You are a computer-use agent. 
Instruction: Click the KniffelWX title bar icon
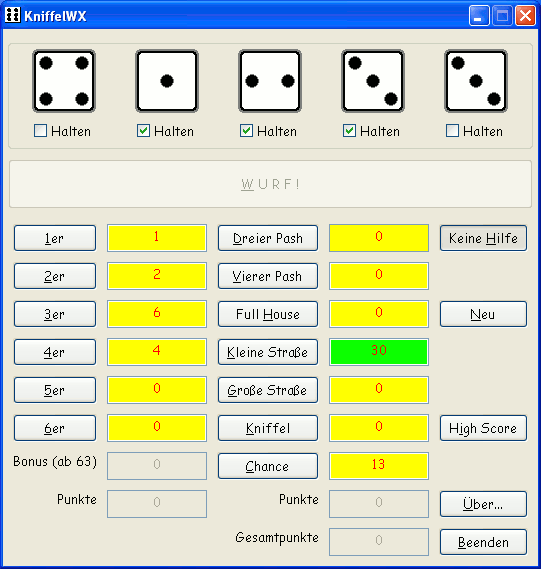(13, 15)
